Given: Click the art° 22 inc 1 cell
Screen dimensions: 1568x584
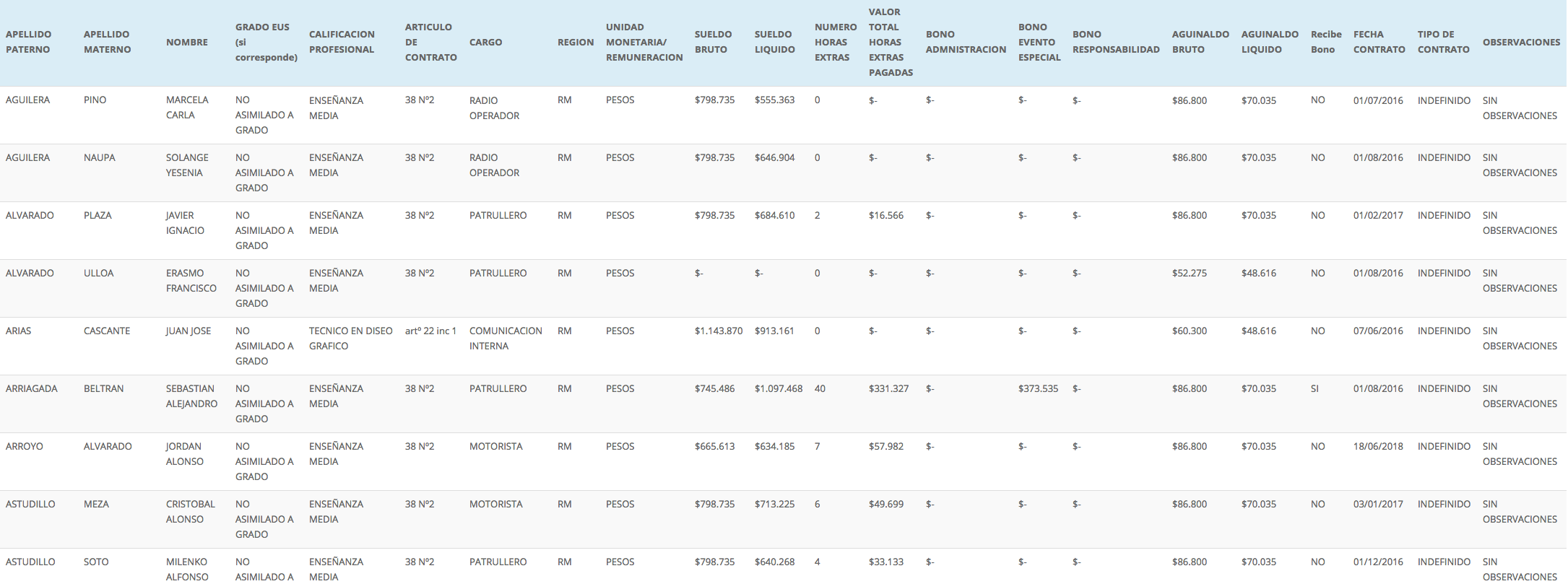Looking at the screenshot, I should coord(430,331).
